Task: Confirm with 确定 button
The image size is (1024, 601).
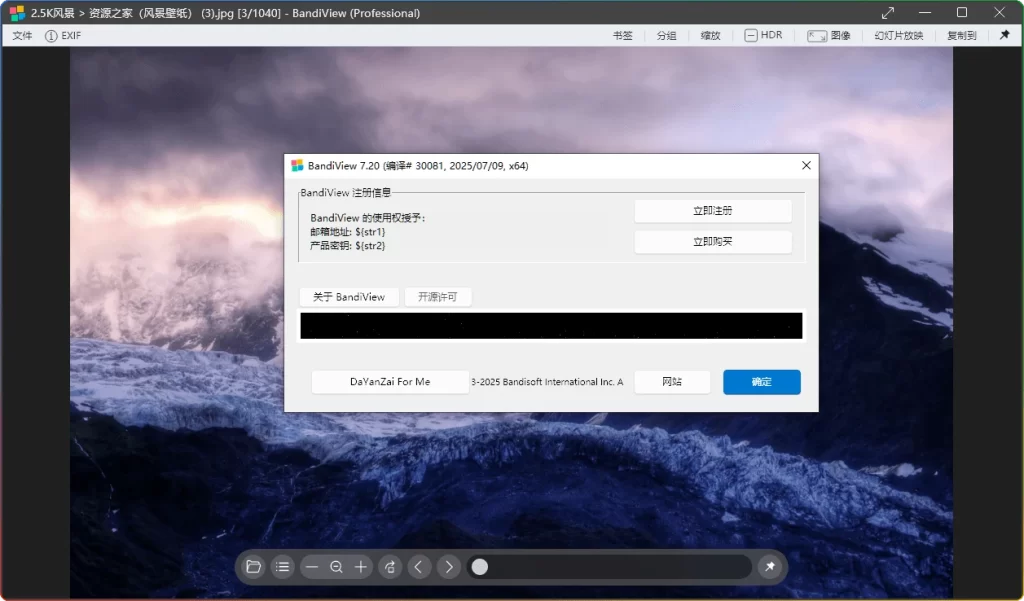Action: point(761,382)
